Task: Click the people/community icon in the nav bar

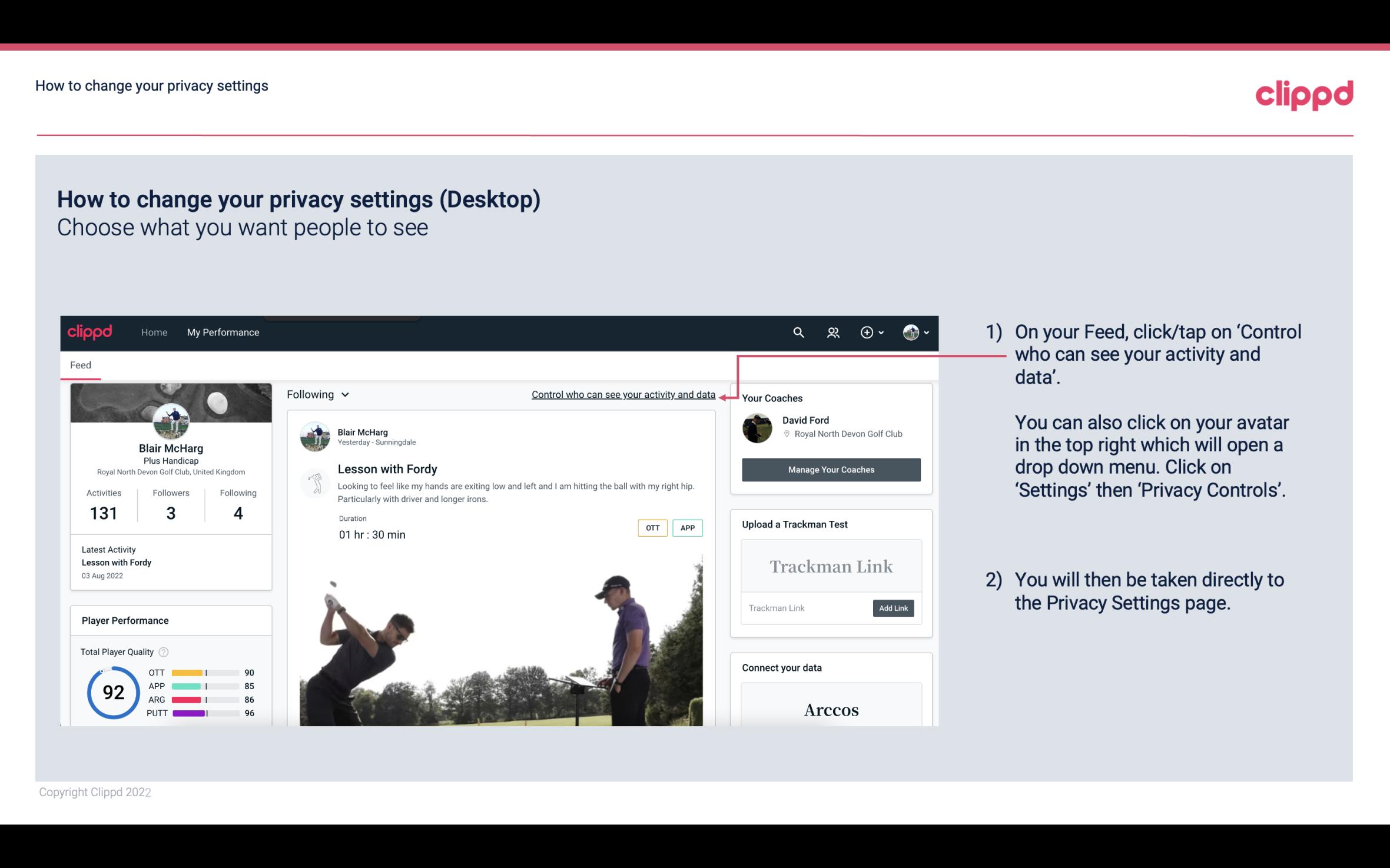Action: pyautogui.click(x=832, y=332)
